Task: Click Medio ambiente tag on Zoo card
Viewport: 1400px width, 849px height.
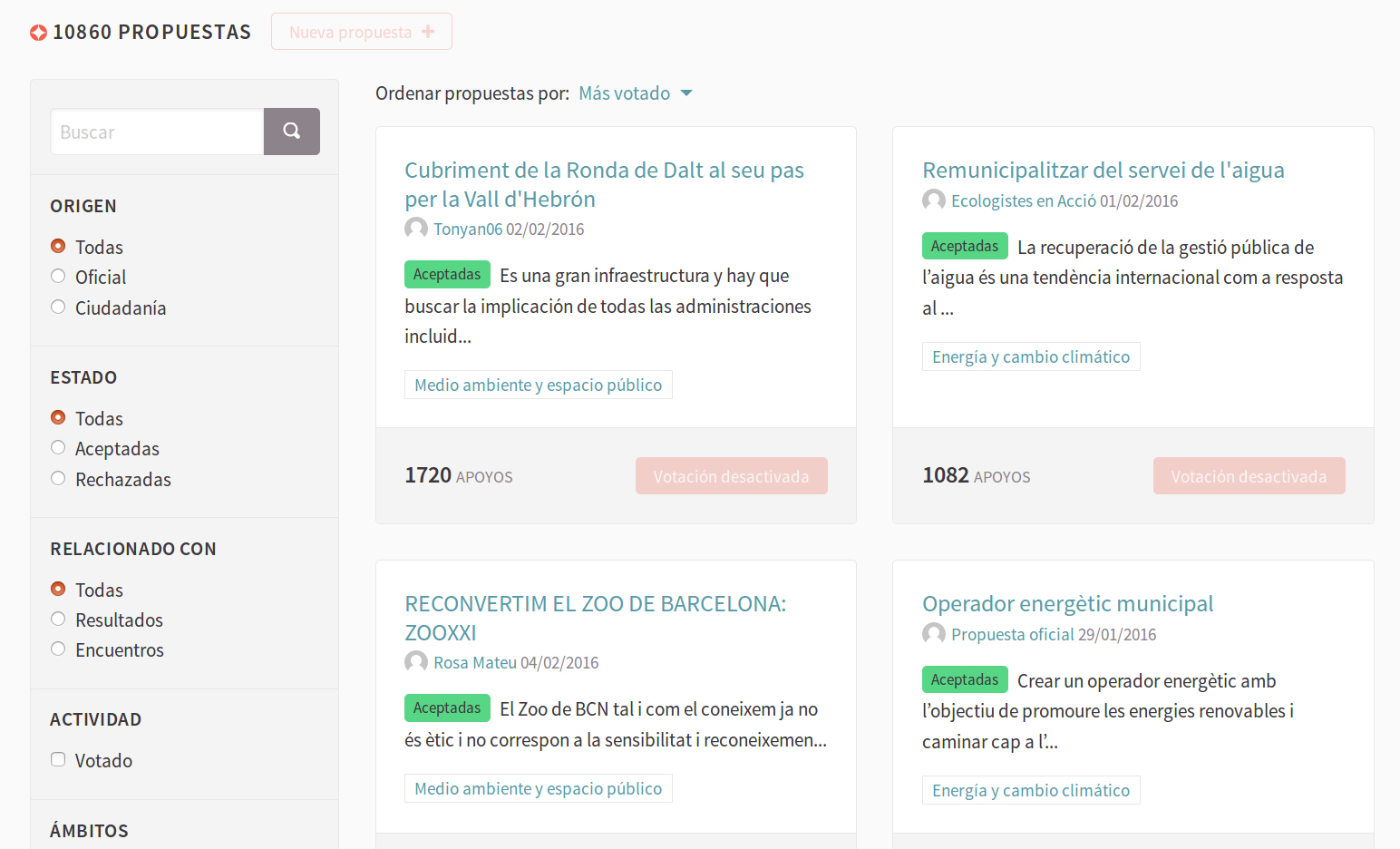Action: [x=539, y=788]
